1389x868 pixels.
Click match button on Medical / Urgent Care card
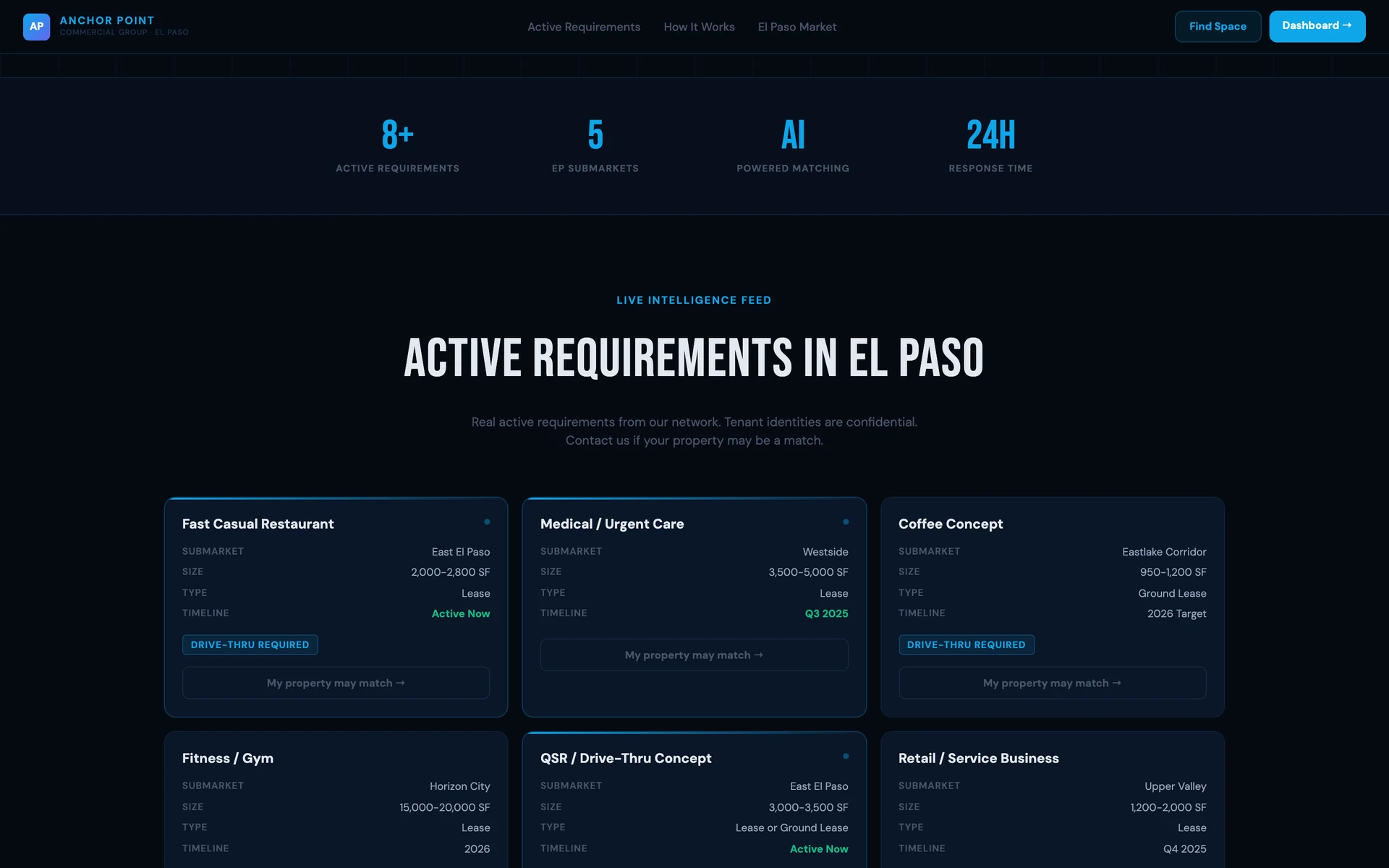click(x=694, y=655)
